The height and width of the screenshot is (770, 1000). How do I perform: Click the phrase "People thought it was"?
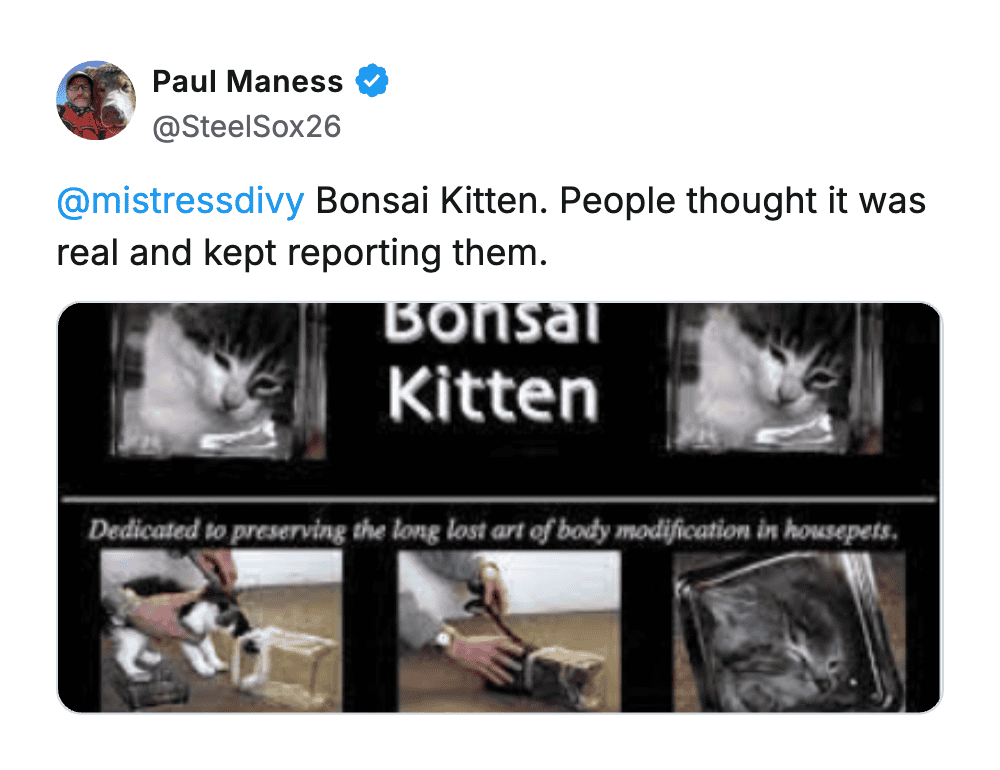tap(742, 201)
